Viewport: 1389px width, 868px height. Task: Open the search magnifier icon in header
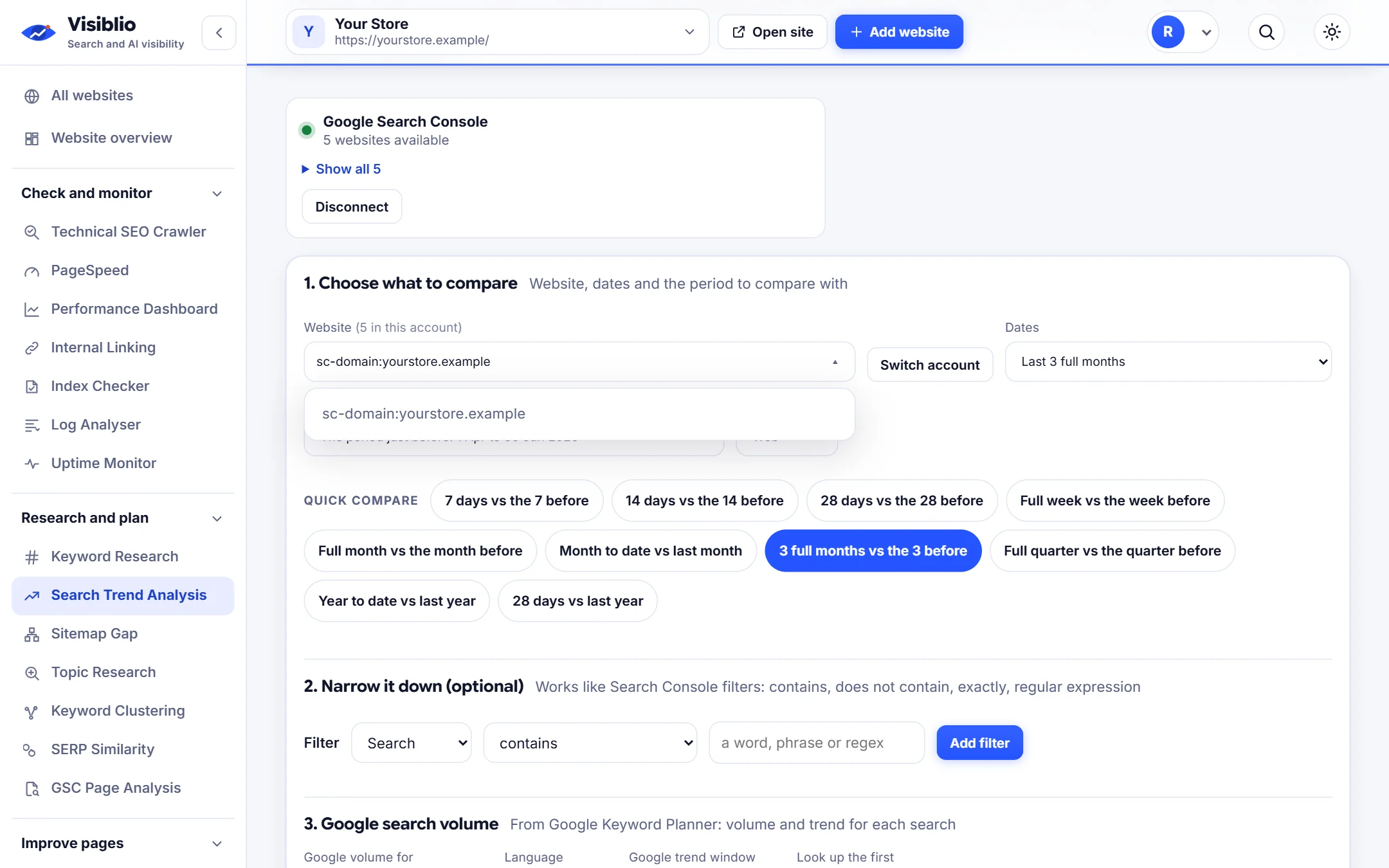1266,32
